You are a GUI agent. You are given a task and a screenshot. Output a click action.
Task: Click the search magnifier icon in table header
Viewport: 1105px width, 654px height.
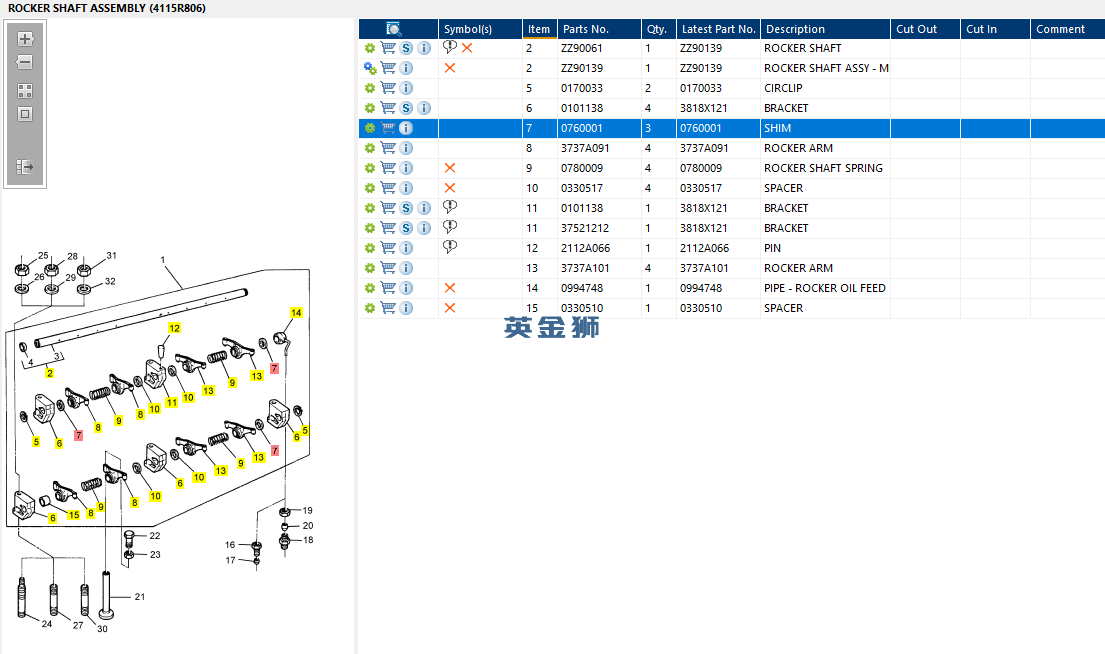pyautogui.click(x=393, y=29)
